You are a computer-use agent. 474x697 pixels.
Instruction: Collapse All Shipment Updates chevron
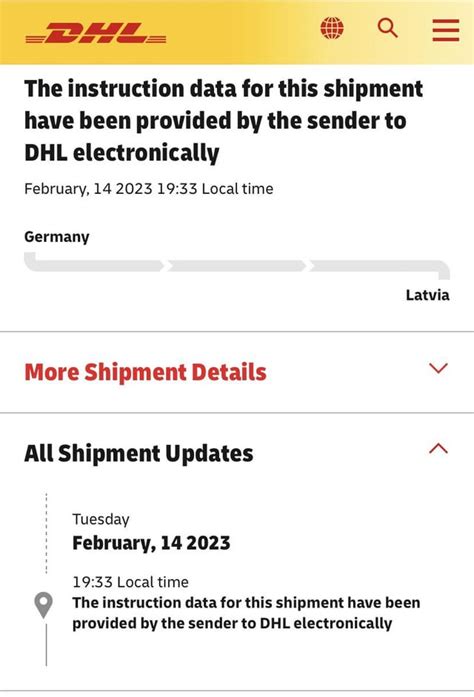[438, 448]
